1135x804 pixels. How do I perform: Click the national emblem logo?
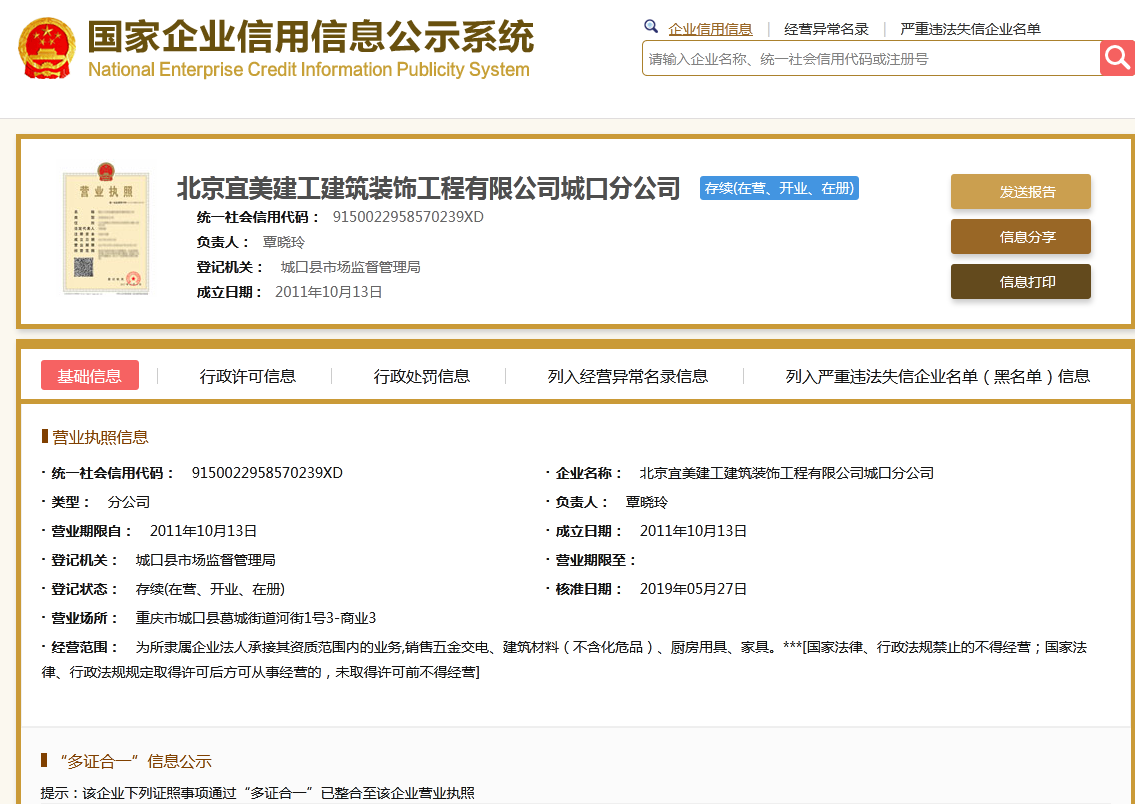(x=46, y=48)
